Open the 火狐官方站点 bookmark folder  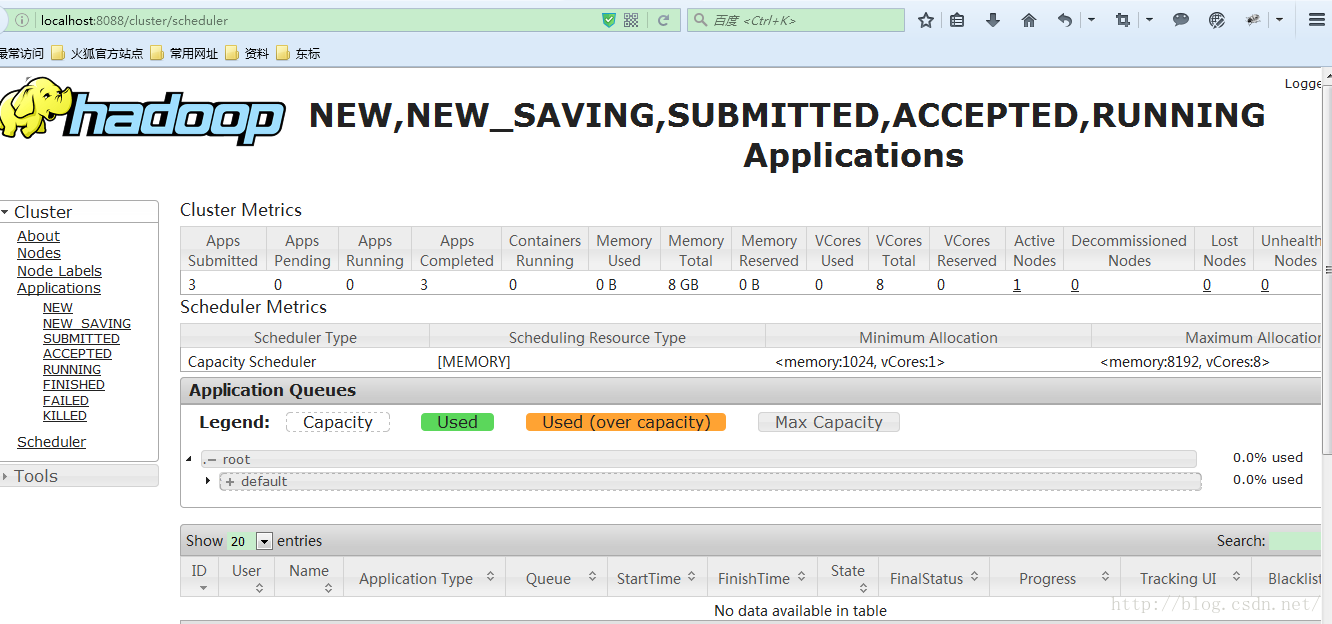pos(97,54)
